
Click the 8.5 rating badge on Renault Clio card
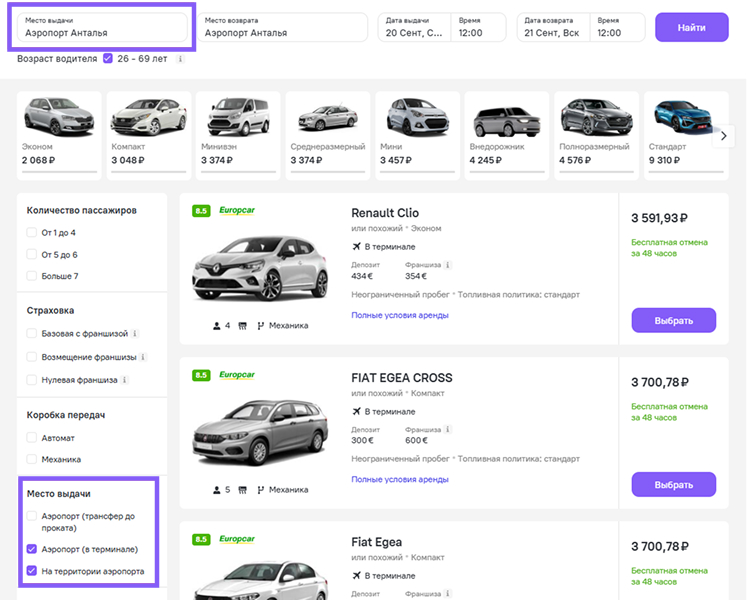pyautogui.click(x=201, y=211)
